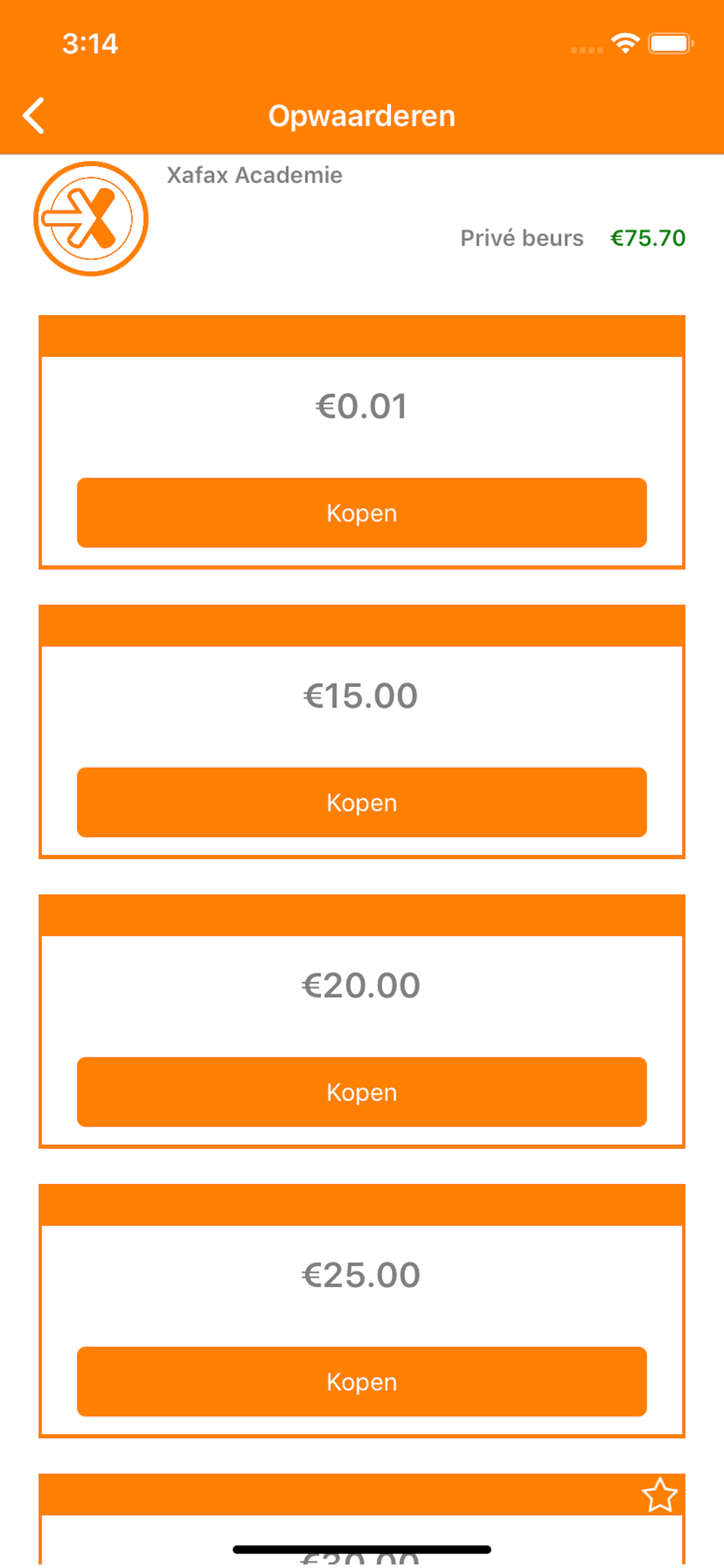
Task: Select the €20.00 amount label
Action: coord(361,985)
